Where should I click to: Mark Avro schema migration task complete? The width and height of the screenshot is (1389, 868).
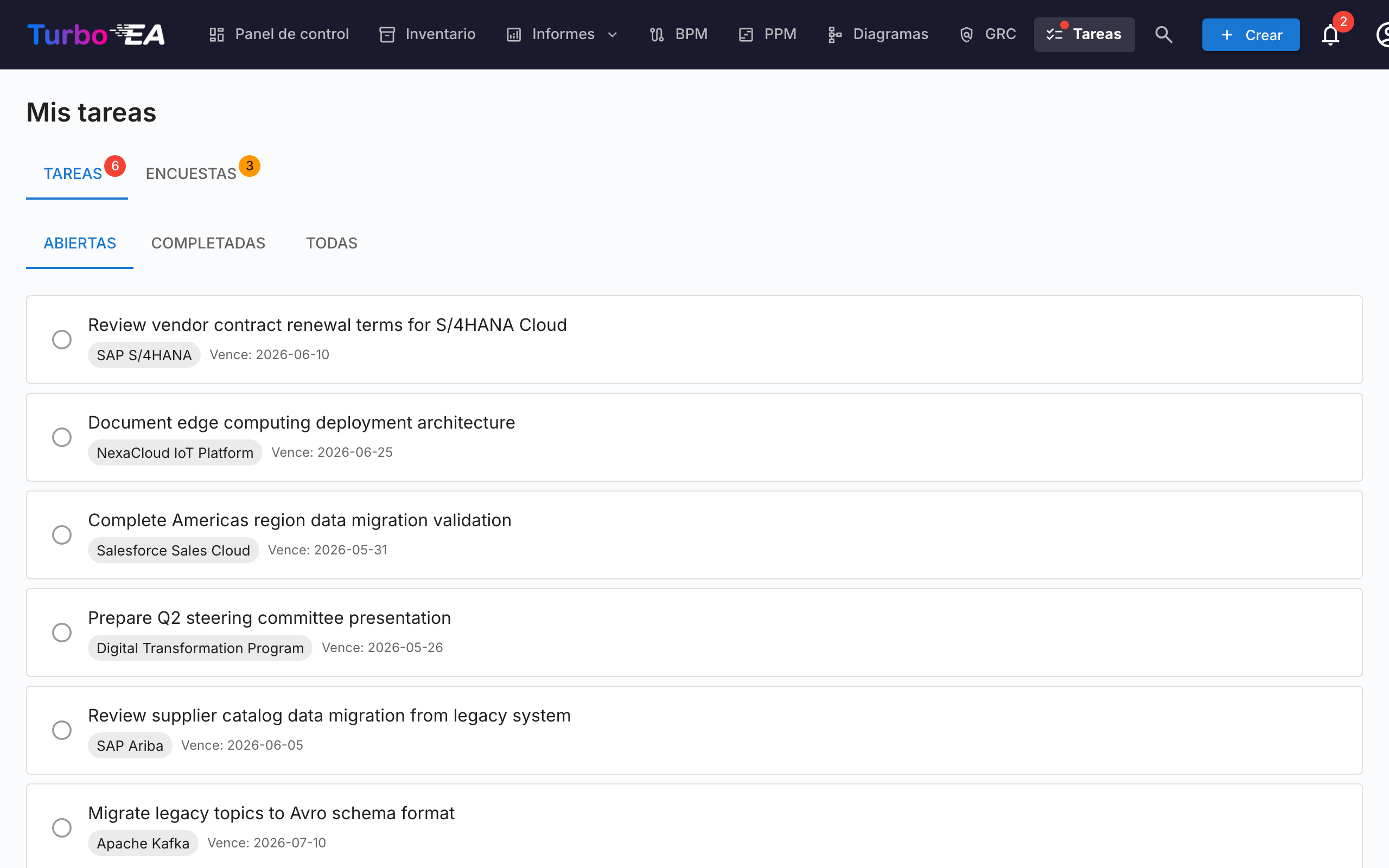pyautogui.click(x=62, y=827)
